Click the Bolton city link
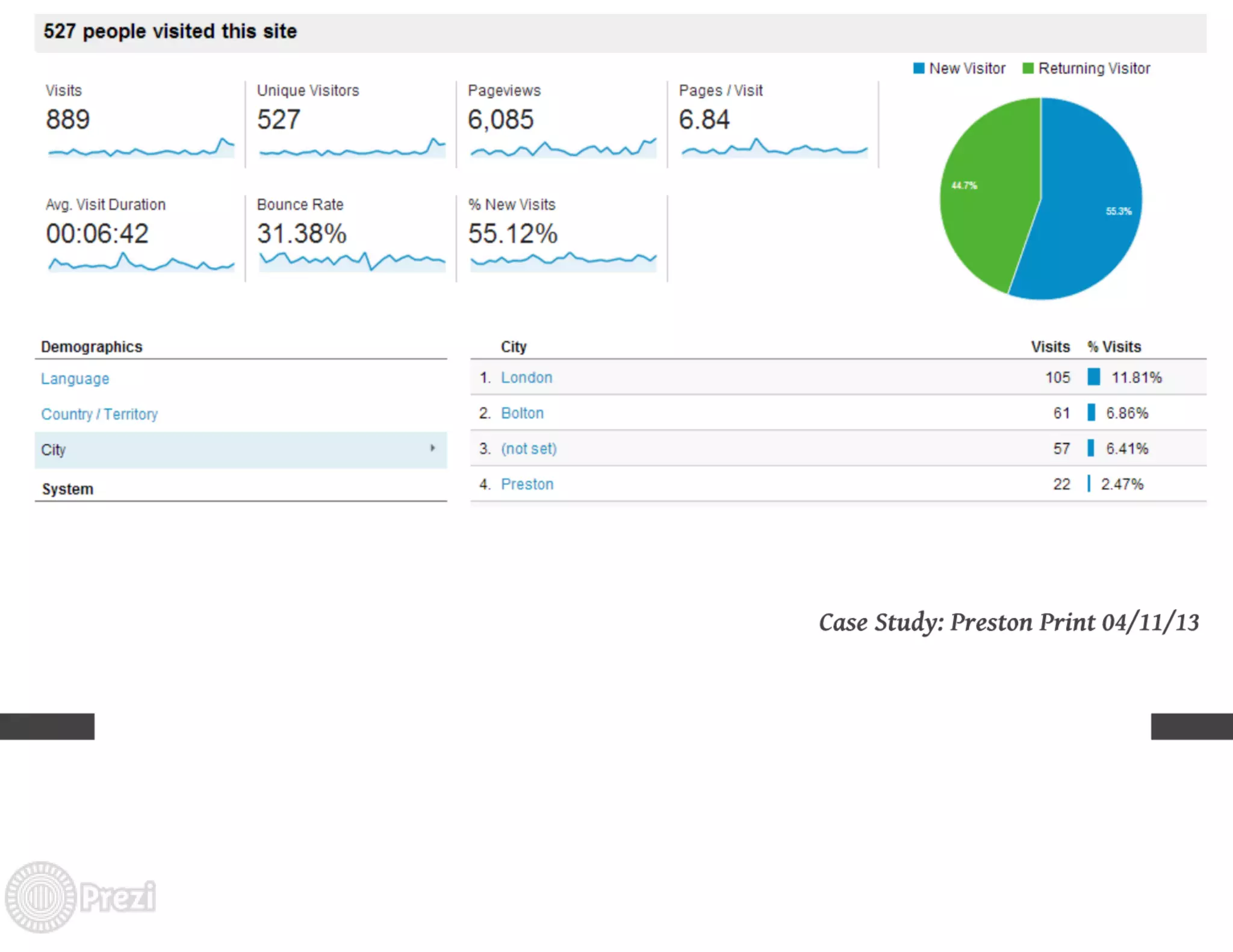The height and width of the screenshot is (952, 1233). tap(522, 413)
